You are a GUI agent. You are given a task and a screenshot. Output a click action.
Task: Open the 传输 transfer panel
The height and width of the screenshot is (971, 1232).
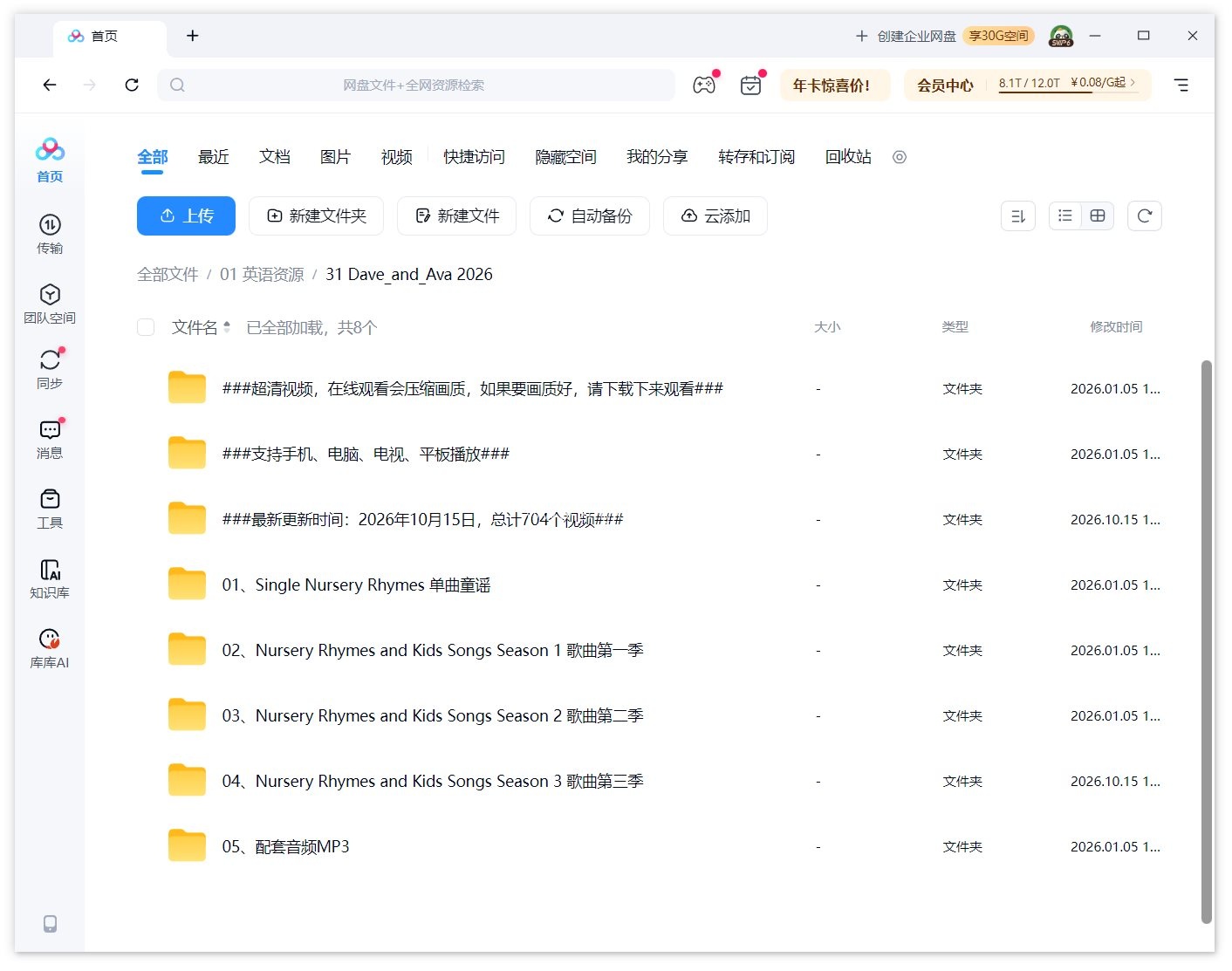(50, 234)
